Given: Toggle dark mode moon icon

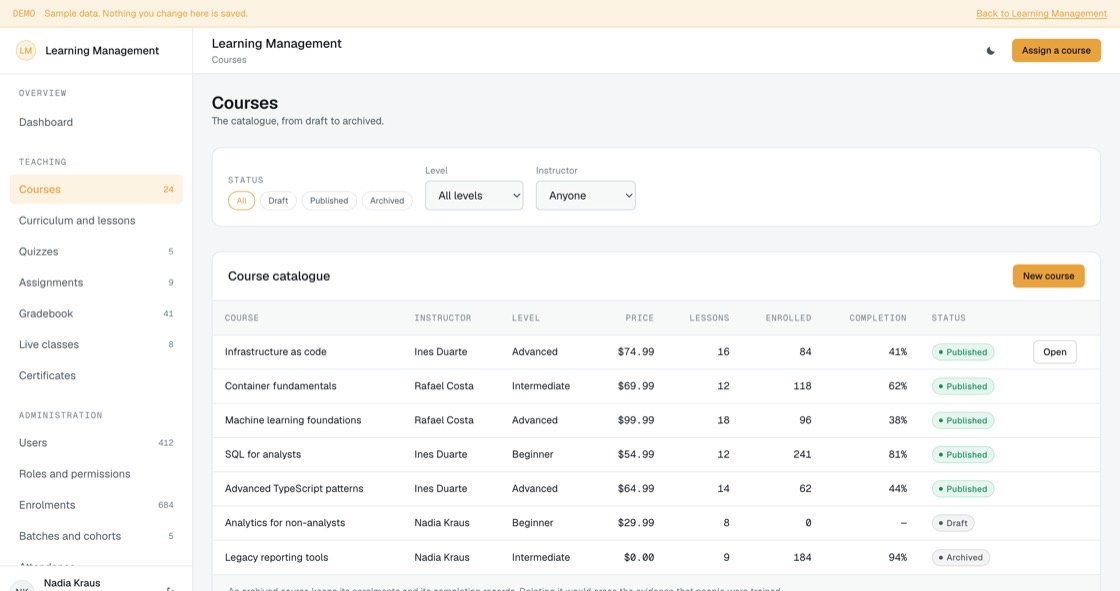Looking at the screenshot, I should 990,51.
